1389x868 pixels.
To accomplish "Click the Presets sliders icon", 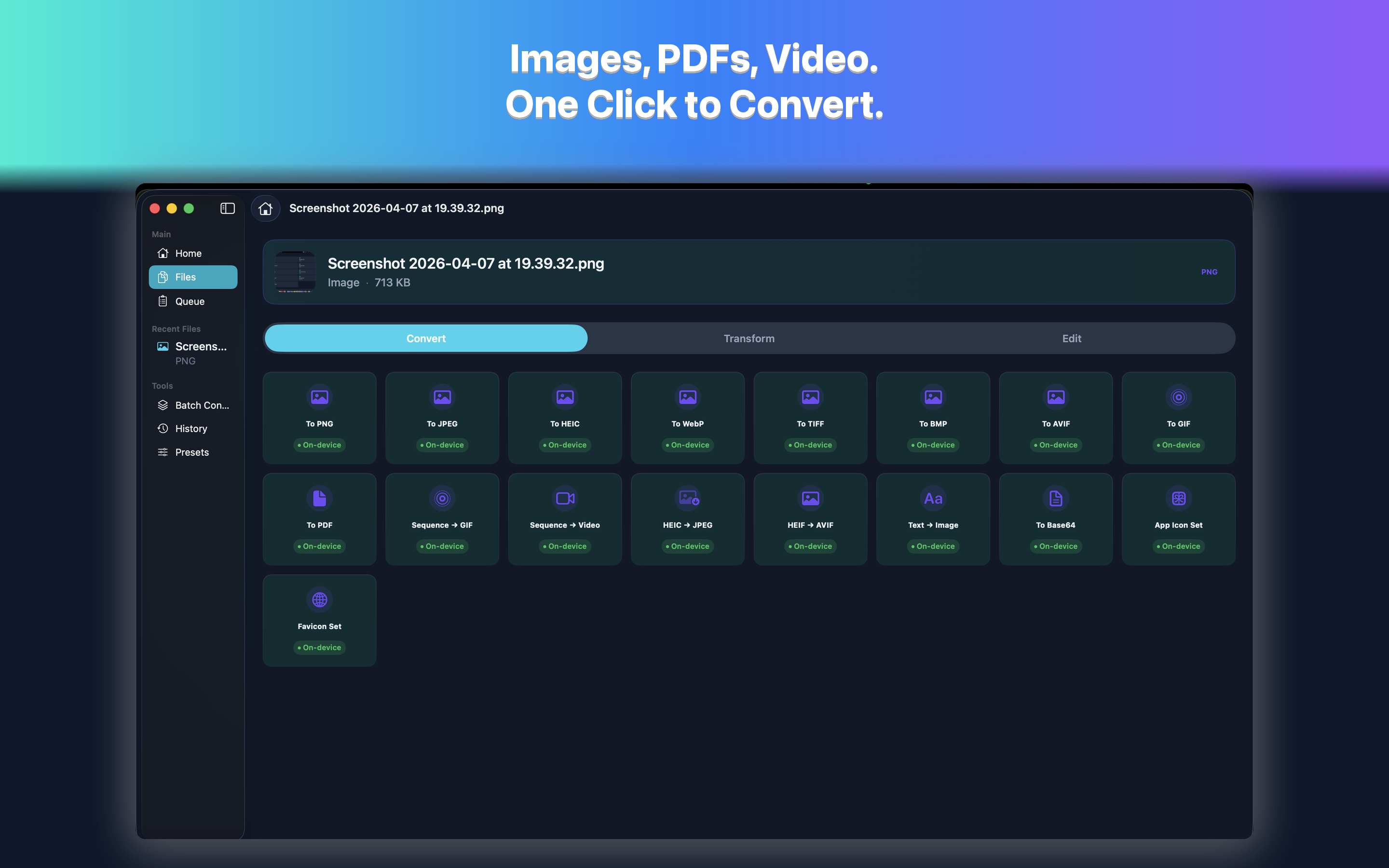I will (163, 452).
